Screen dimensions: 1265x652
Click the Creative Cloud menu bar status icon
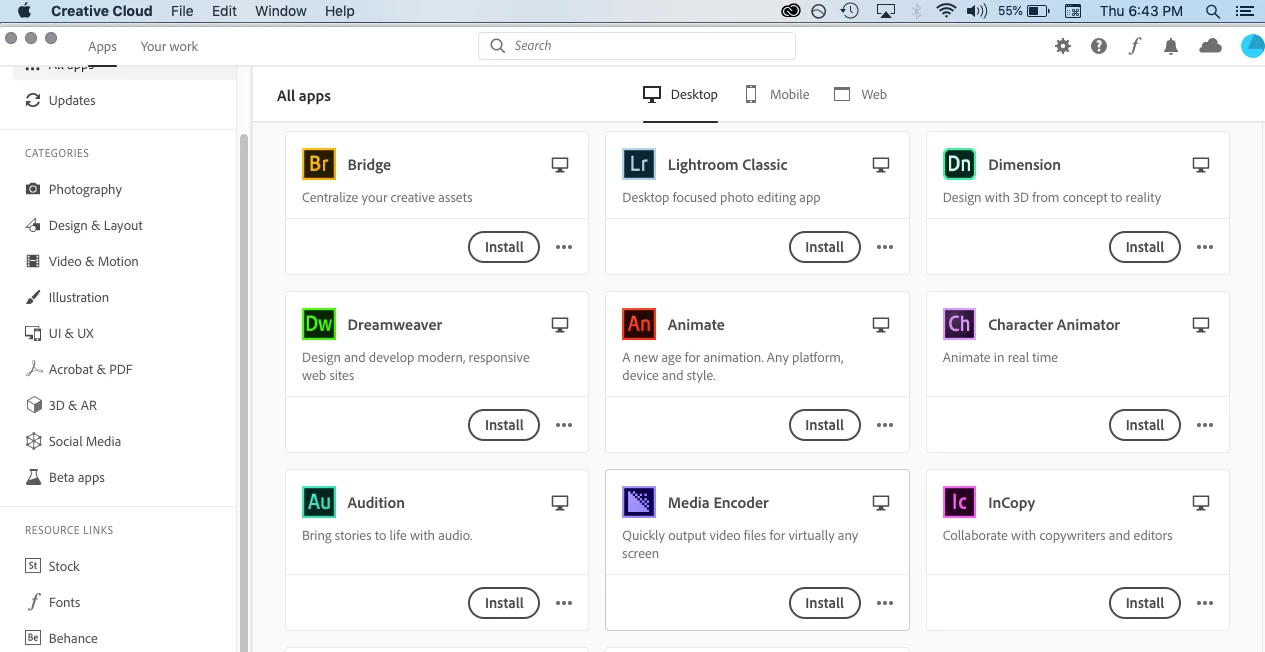pos(791,11)
